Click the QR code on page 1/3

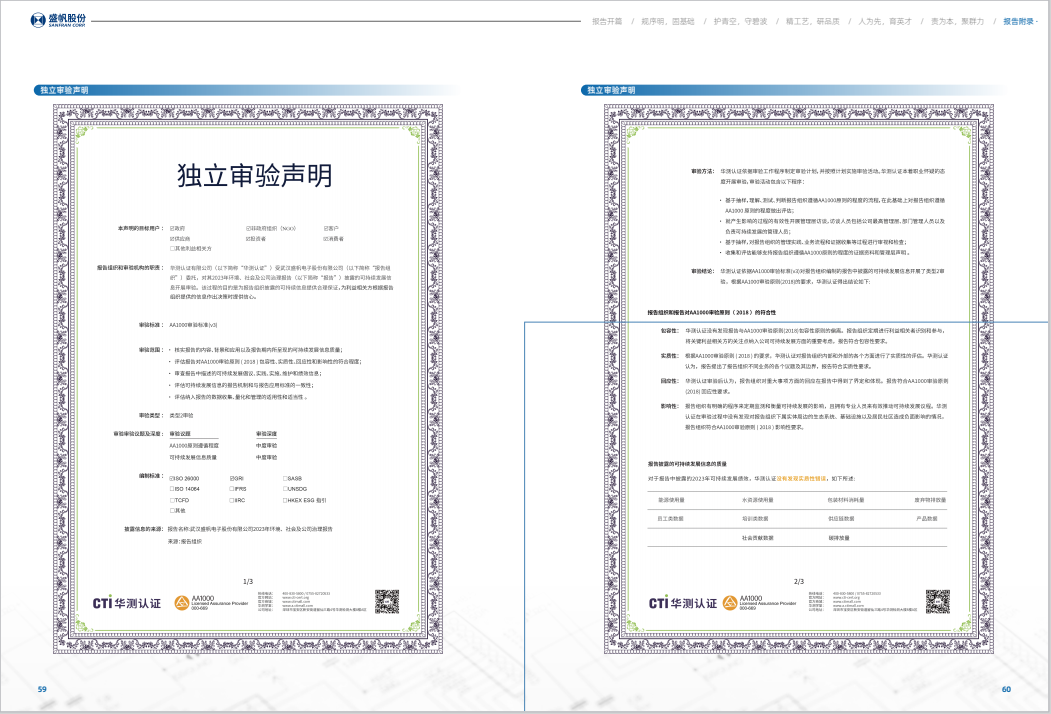click(x=387, y=600)
